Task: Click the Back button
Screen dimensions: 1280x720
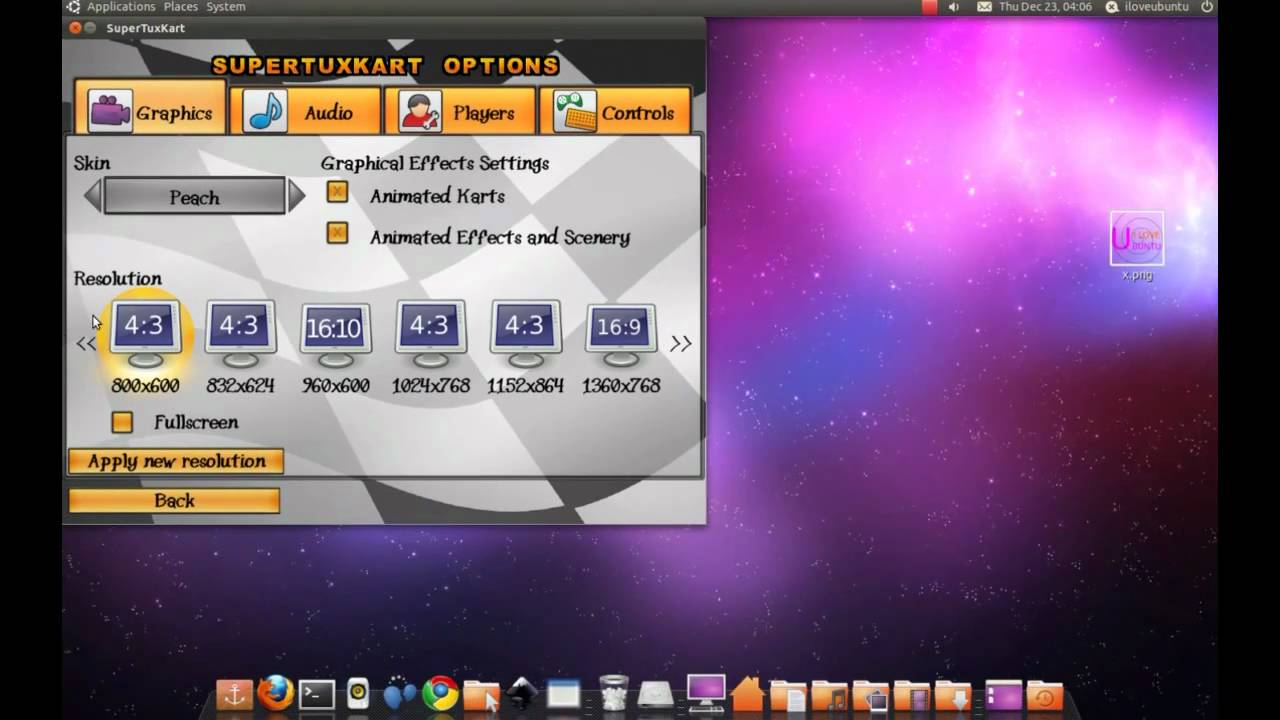Action: 174,501
